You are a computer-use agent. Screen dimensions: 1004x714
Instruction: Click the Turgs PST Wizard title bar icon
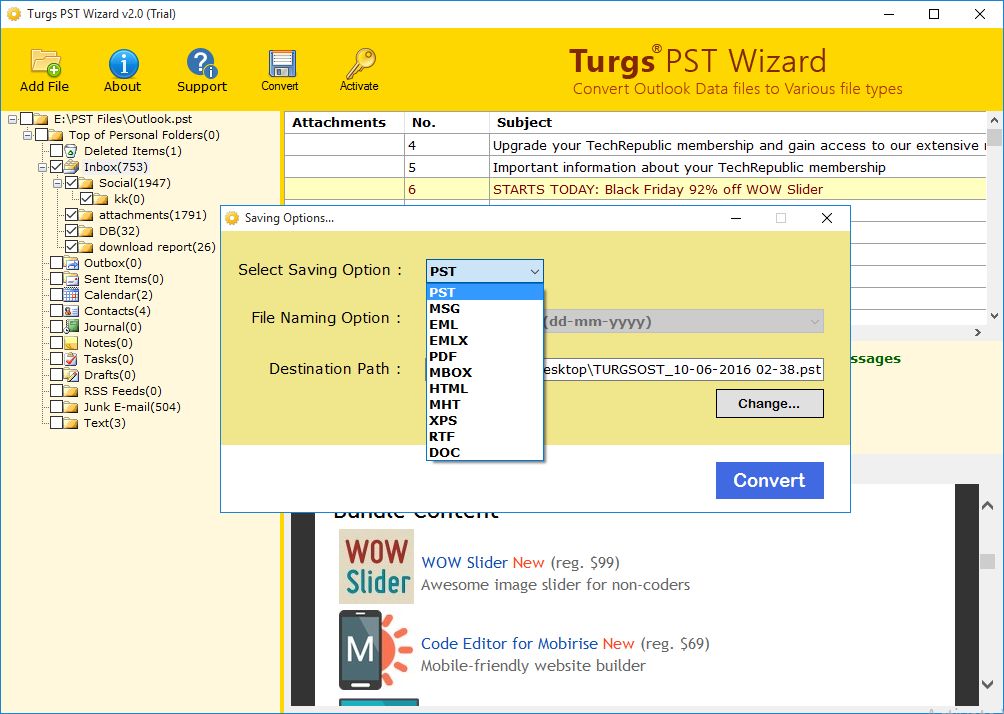coord(13,13)
